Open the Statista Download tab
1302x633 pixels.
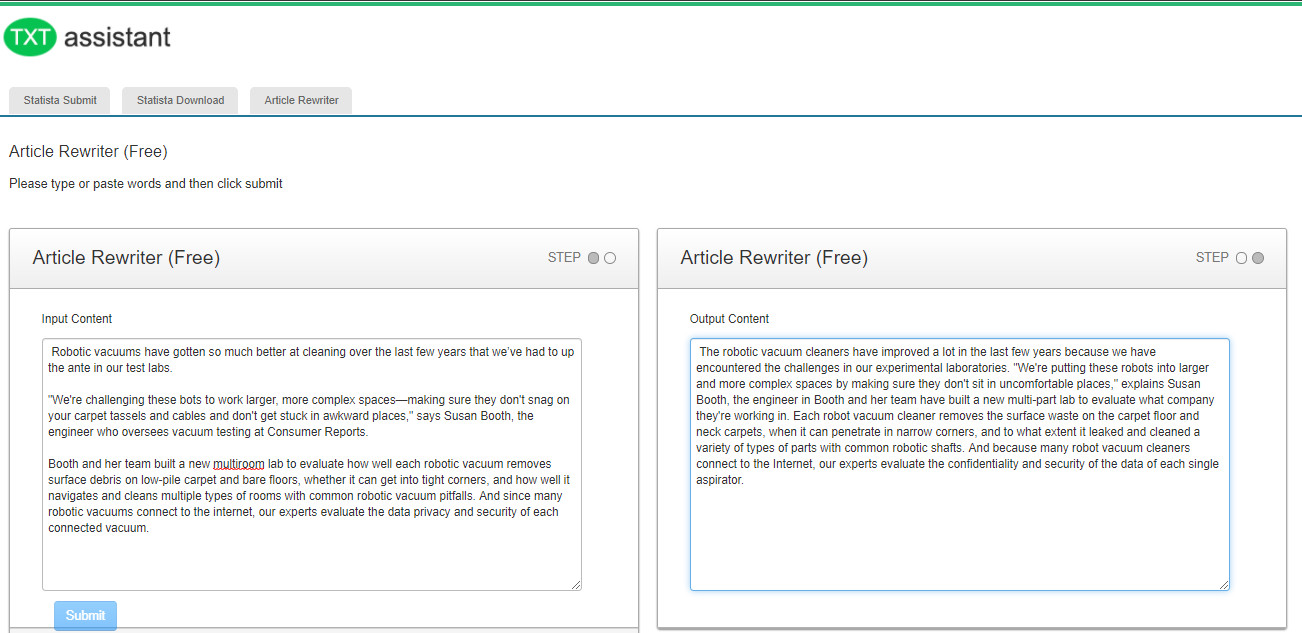click(180, 100)
